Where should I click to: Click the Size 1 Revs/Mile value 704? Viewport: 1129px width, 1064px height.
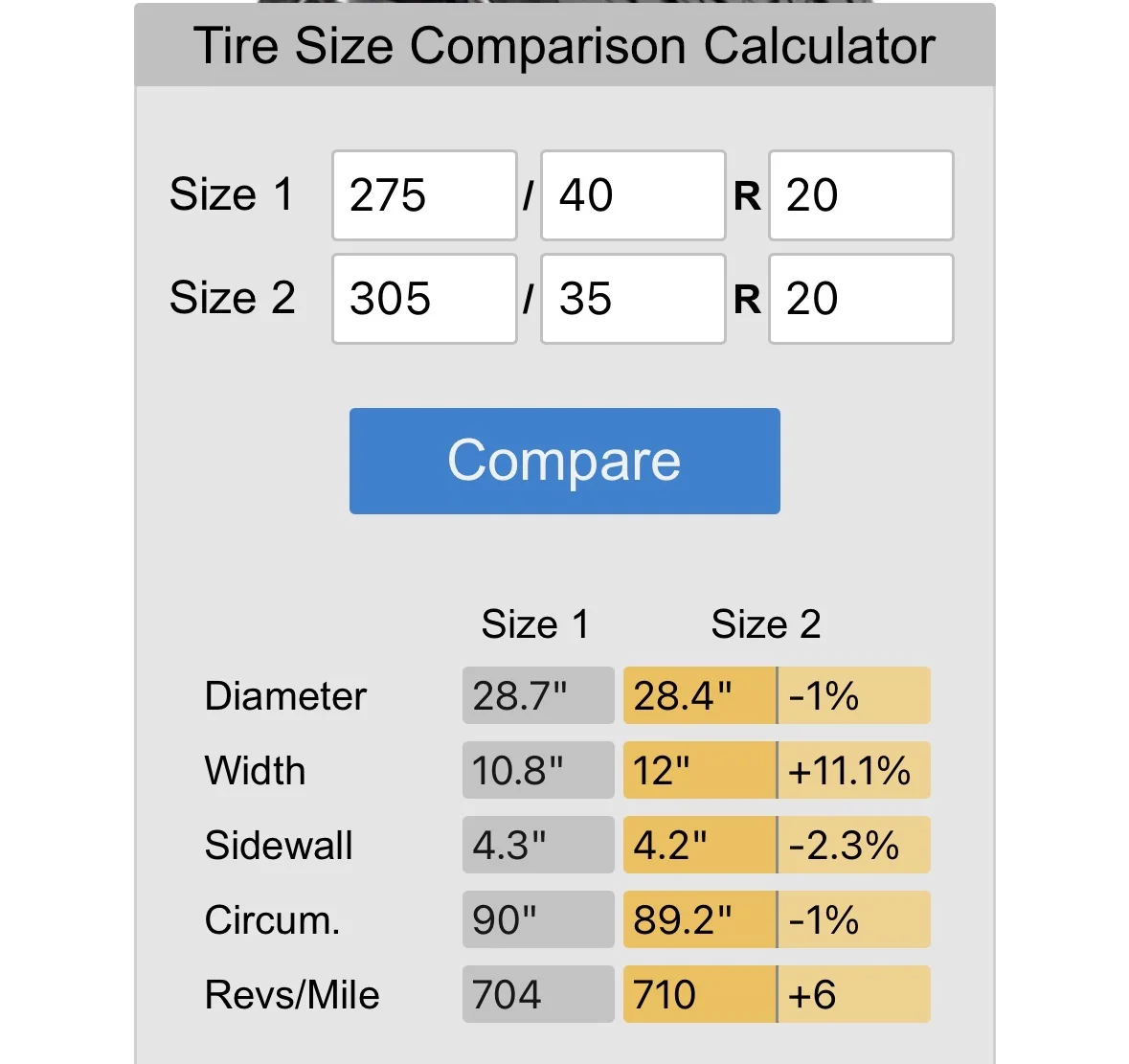(x=537, y=994)
